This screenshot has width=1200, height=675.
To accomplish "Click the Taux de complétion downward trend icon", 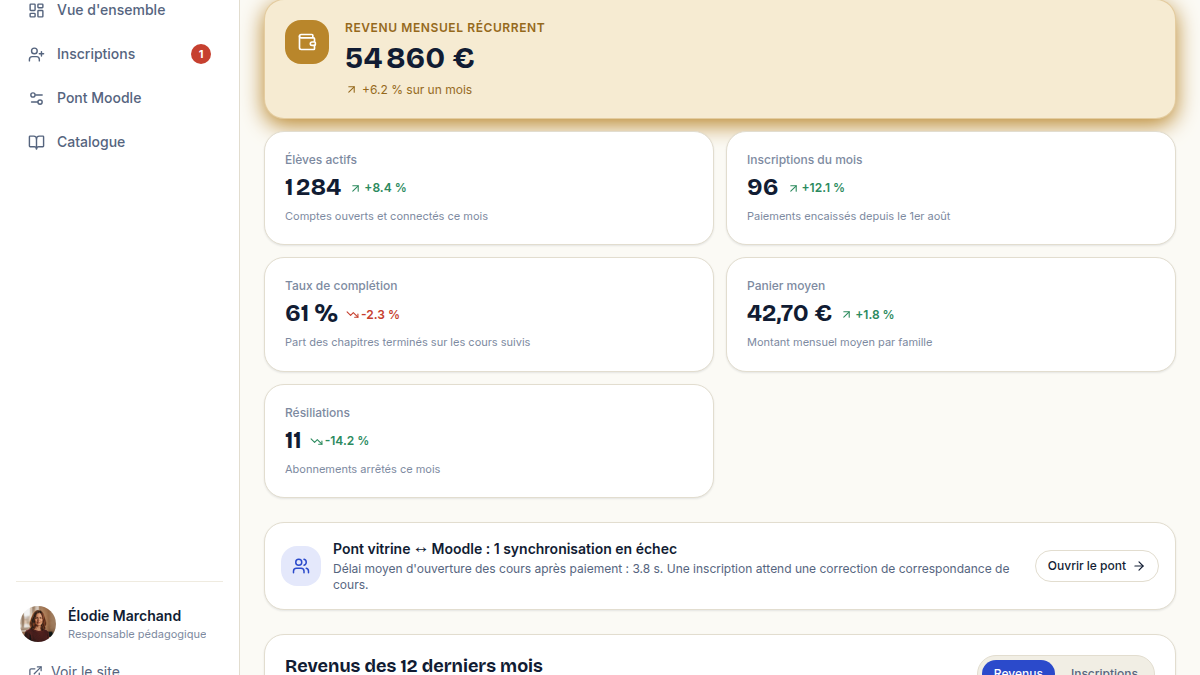I will coord(353,314).
